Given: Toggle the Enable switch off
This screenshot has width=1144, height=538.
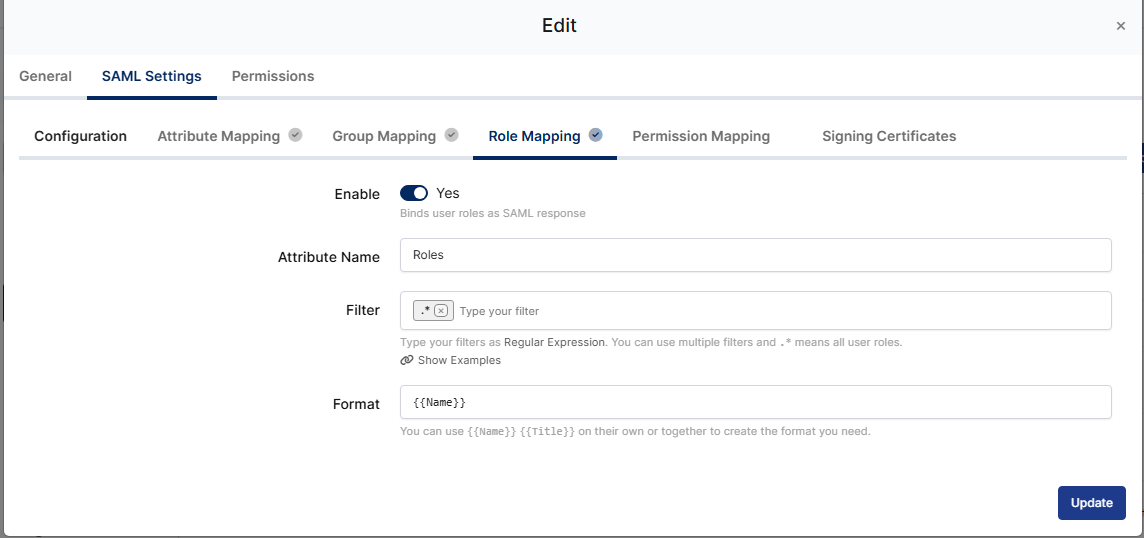Looking at the screenshot, I should pyautogui.click(x=414, y=193).
